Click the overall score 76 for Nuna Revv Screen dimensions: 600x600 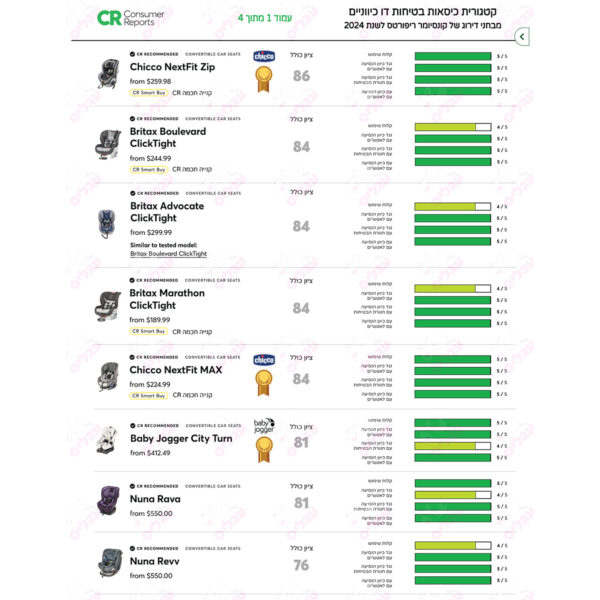click(301, 565)
